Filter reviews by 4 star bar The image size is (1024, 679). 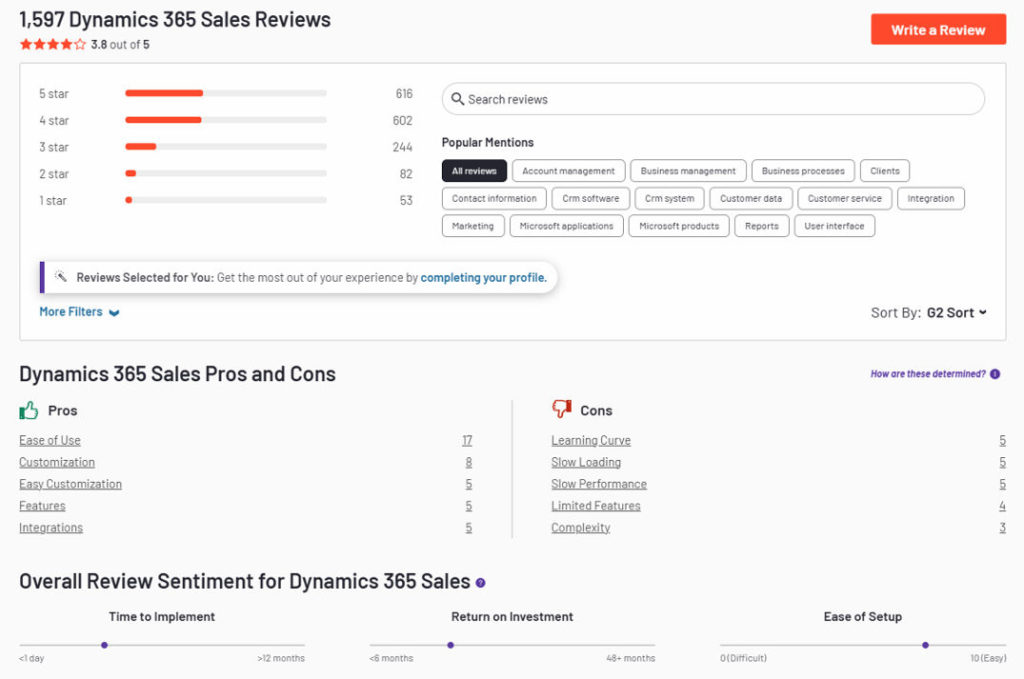[226, 120]
